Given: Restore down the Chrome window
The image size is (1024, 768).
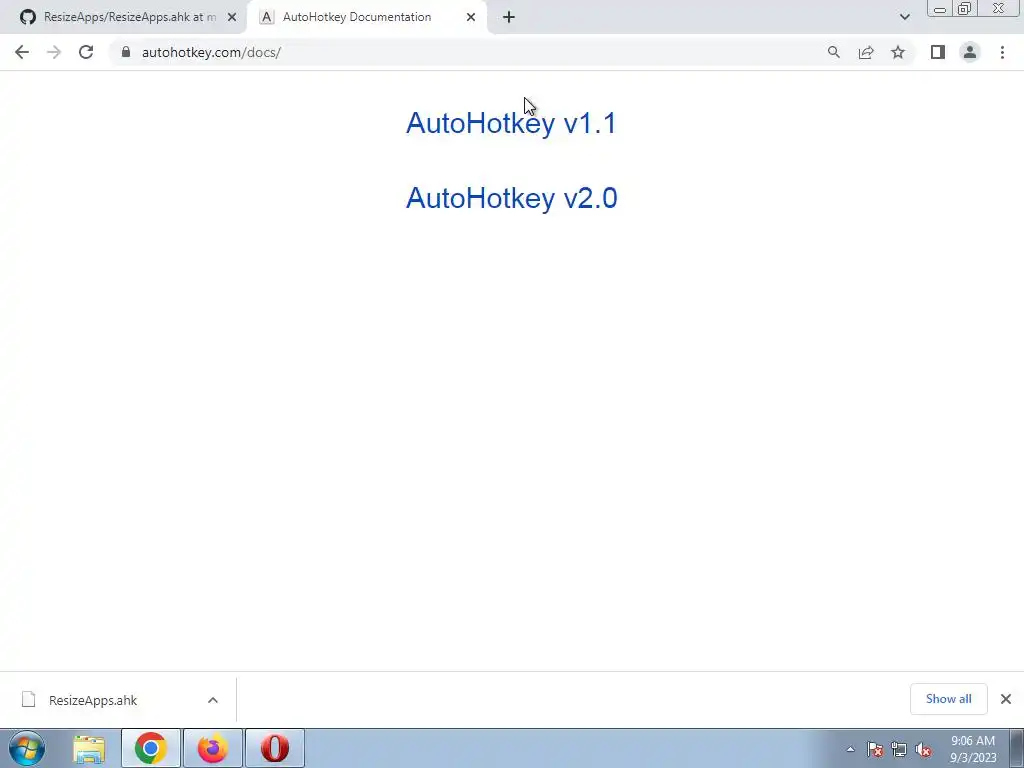Looking at the screenshot, I should pos(964,9).
